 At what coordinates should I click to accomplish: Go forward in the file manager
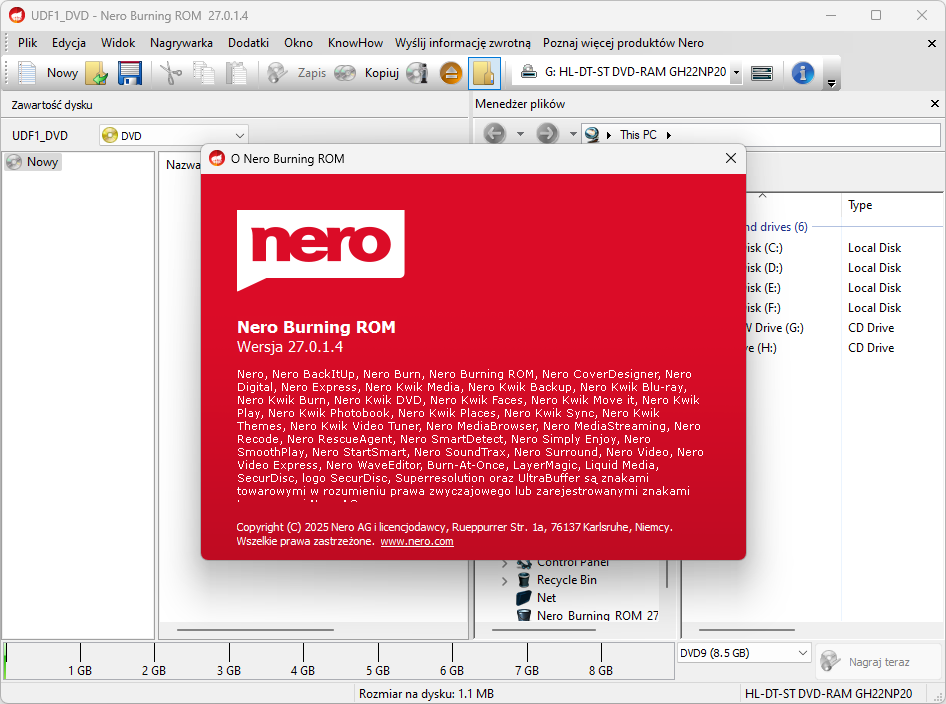[547, 133]
